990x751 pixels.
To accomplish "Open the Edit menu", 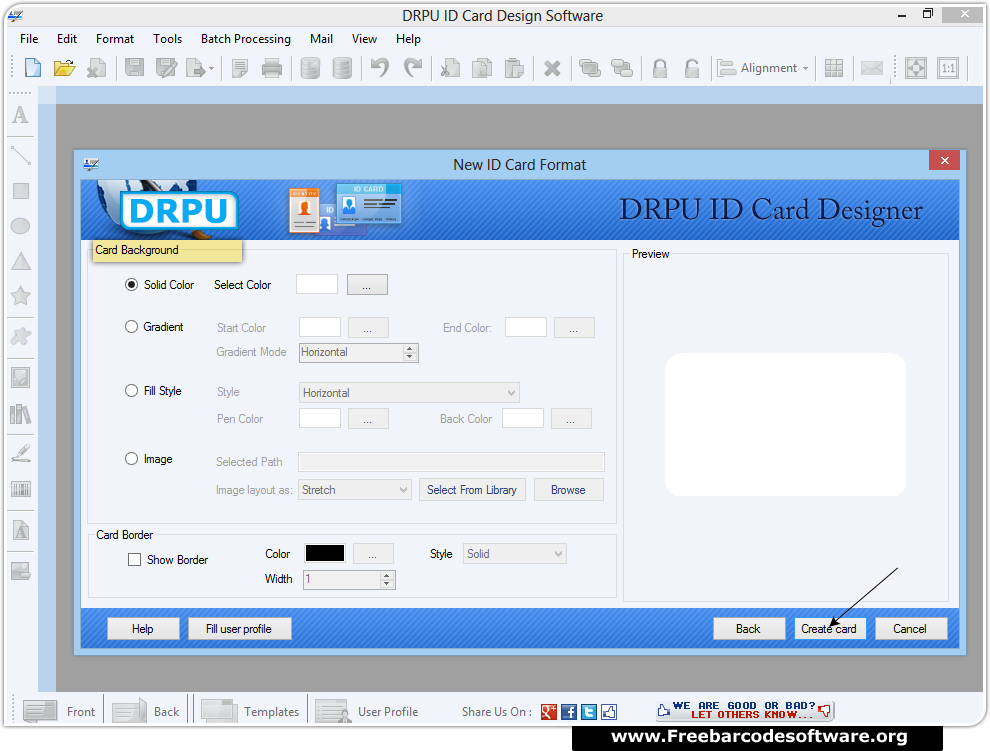I will 67,39.
